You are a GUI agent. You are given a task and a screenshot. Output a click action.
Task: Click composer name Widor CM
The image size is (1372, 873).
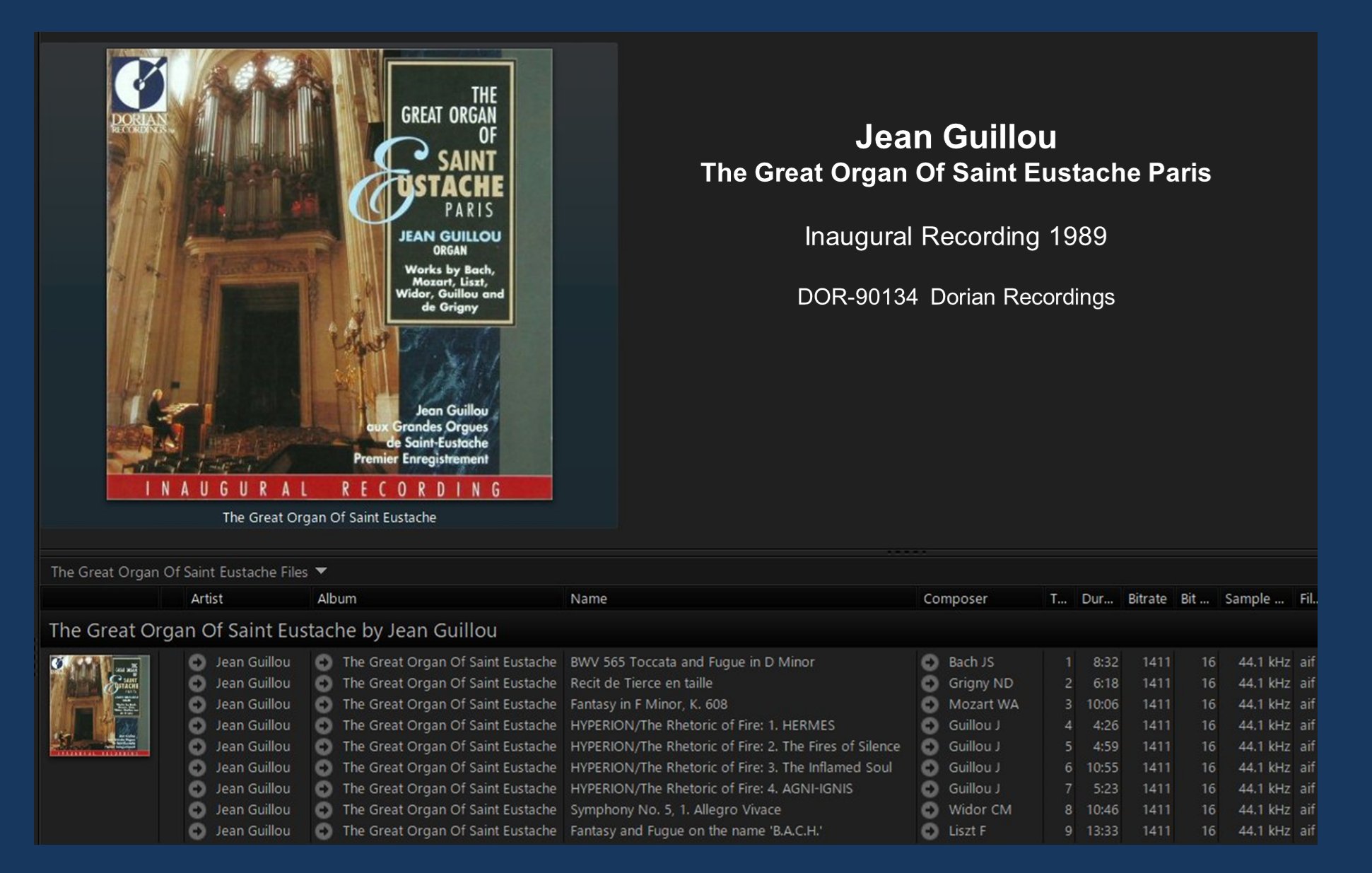coord(980,810)
